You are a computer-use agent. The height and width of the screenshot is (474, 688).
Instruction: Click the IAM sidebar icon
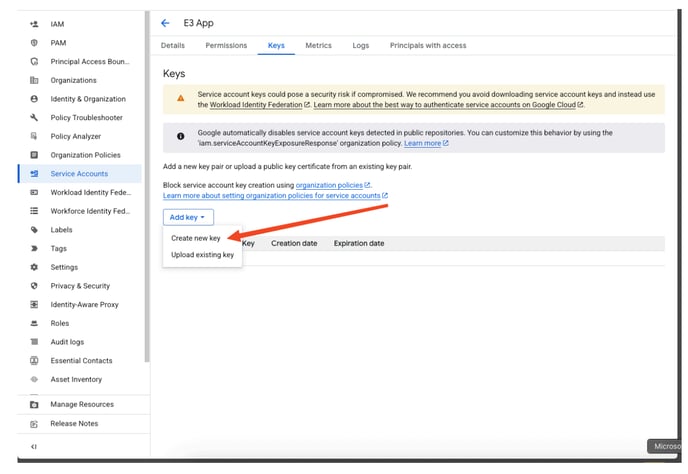(35, 24)
